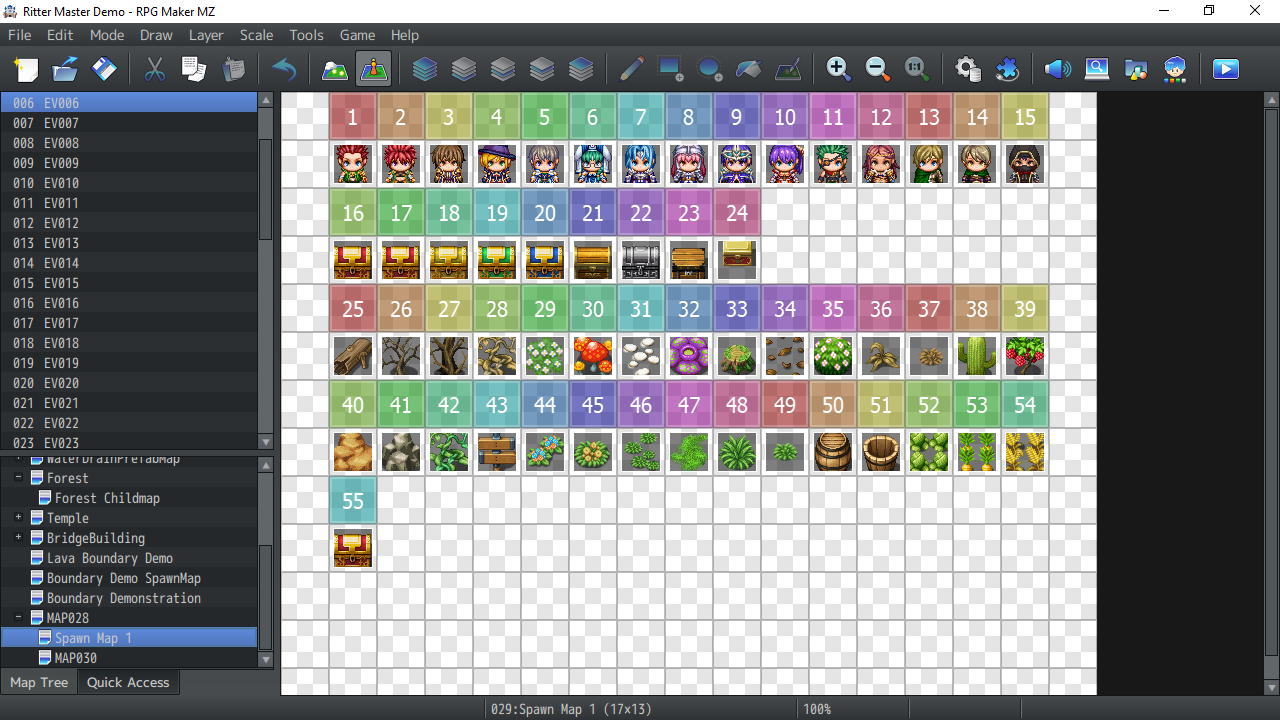This screenshot has height=720, width=1280.
Task: Click the green number 16 tile
Action: point(353,213)
